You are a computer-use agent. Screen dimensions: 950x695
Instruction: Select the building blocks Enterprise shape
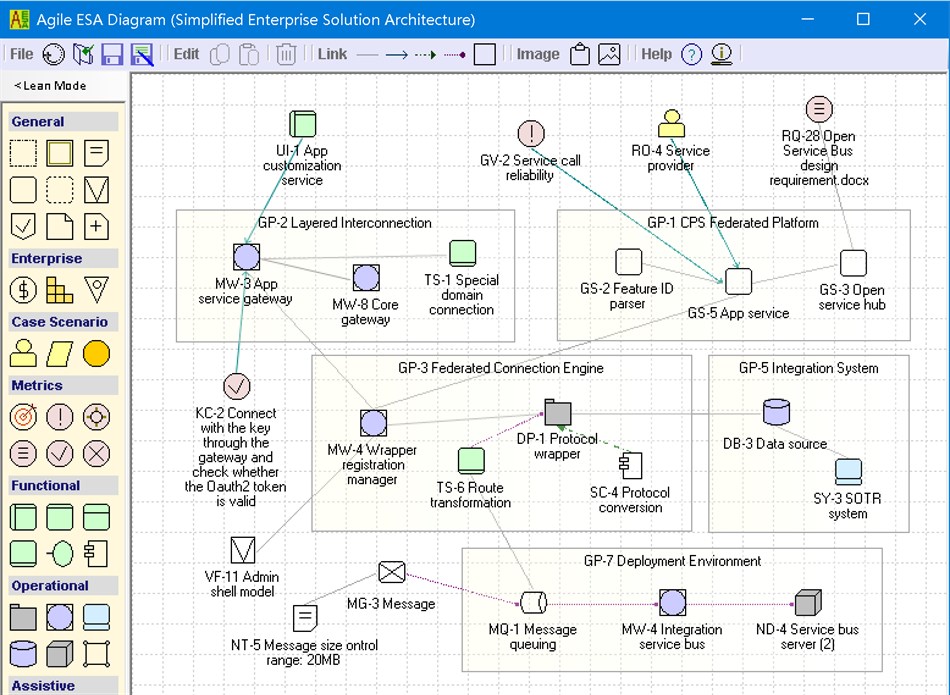[59, 290]
